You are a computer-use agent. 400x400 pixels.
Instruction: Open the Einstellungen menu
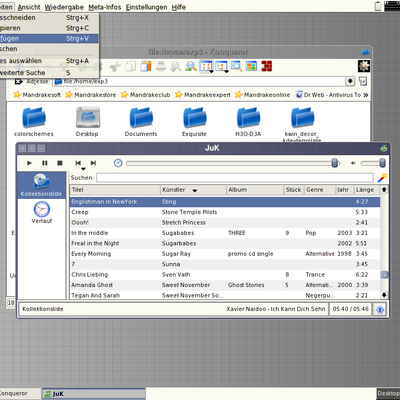(x=146, y=7)
